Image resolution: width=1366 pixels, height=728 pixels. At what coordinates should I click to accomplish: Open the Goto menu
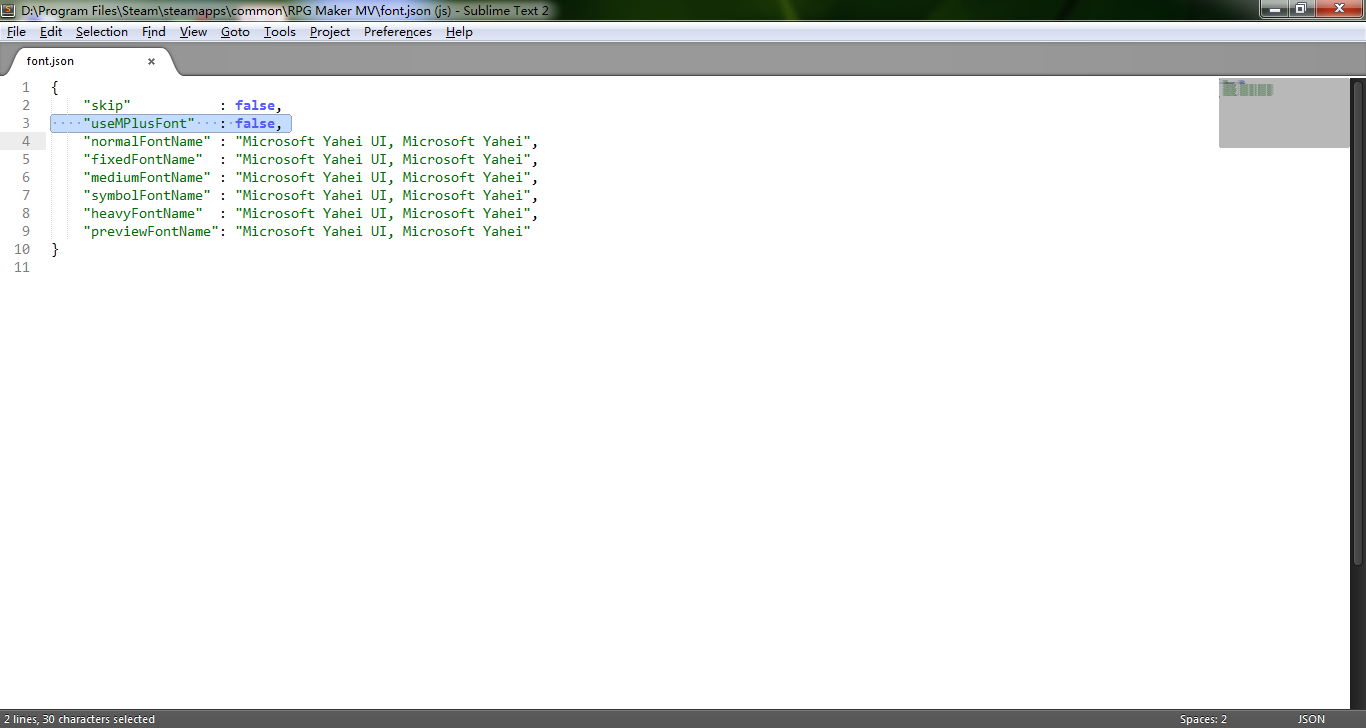[235, 32]
